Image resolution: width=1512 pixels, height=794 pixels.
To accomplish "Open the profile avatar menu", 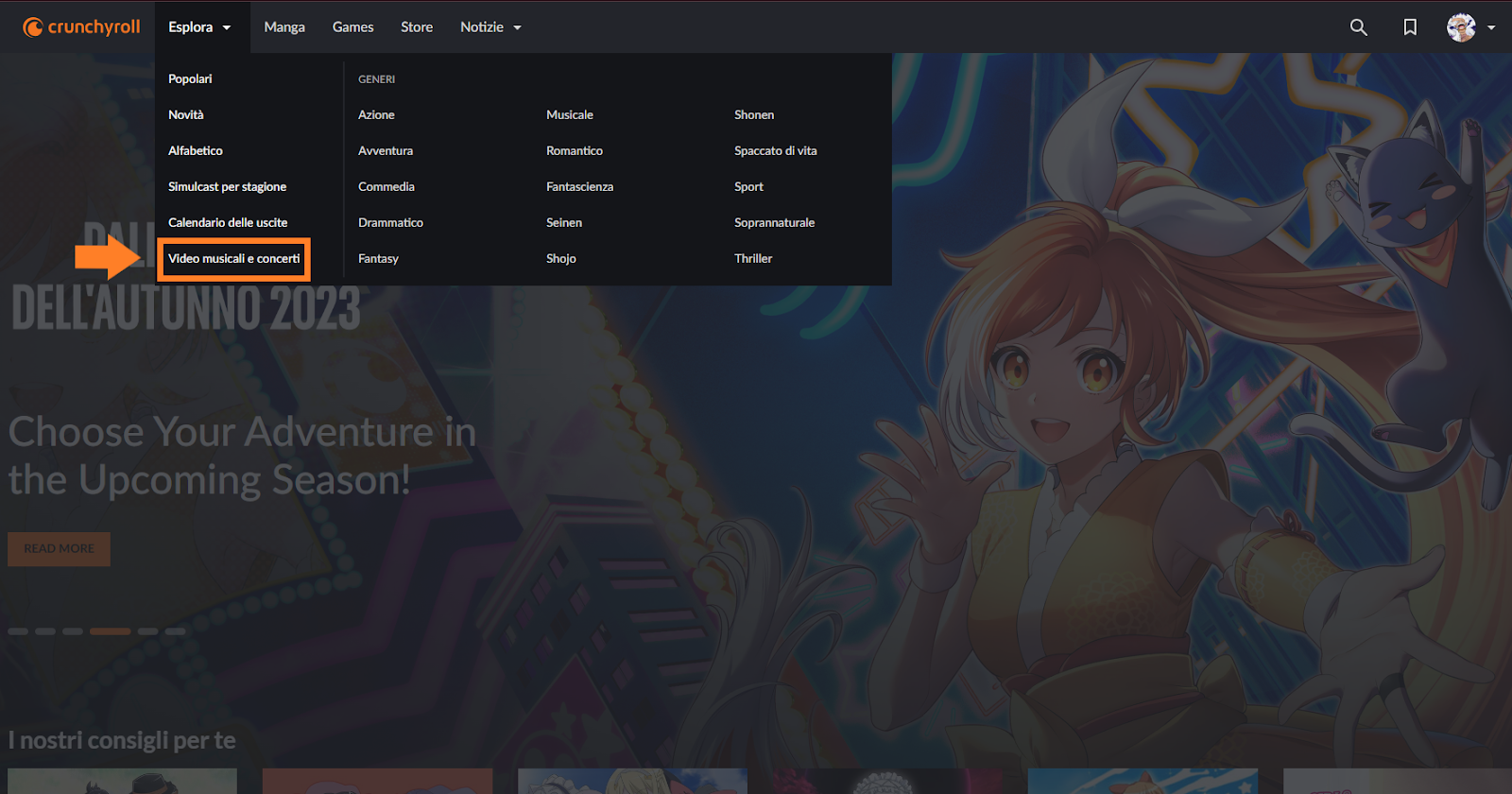I will (1461, 26).
